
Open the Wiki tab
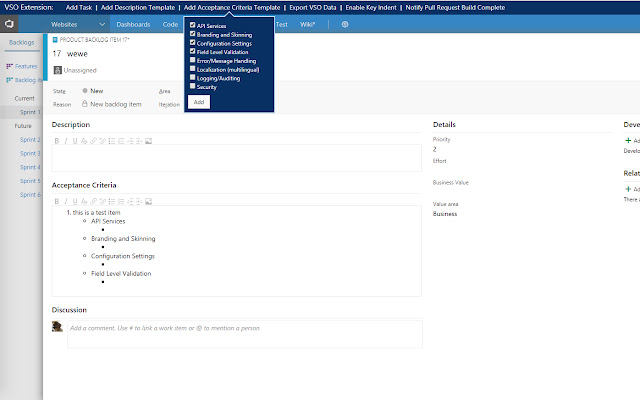(308, 24)
